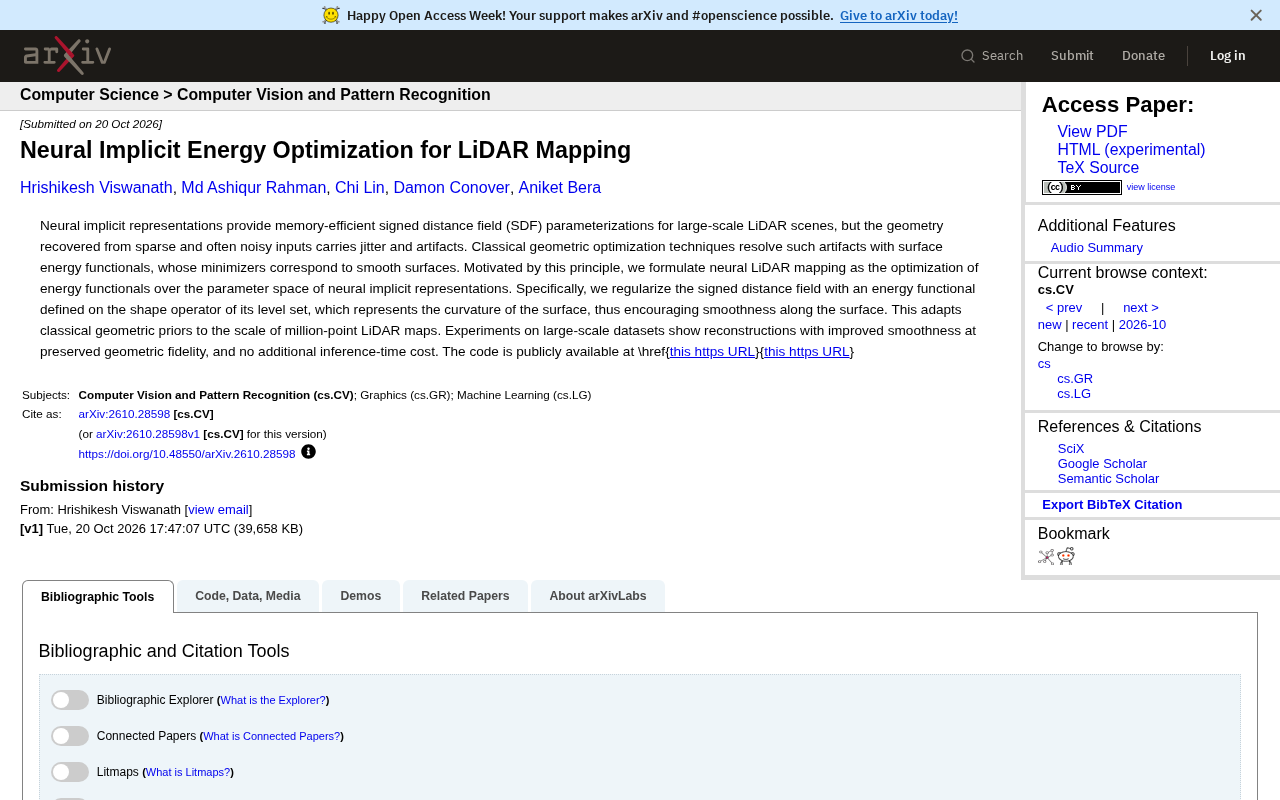Click Give to arXiv today link
The width and height of the screenshot is (1280, 800).
click(899, 15)
